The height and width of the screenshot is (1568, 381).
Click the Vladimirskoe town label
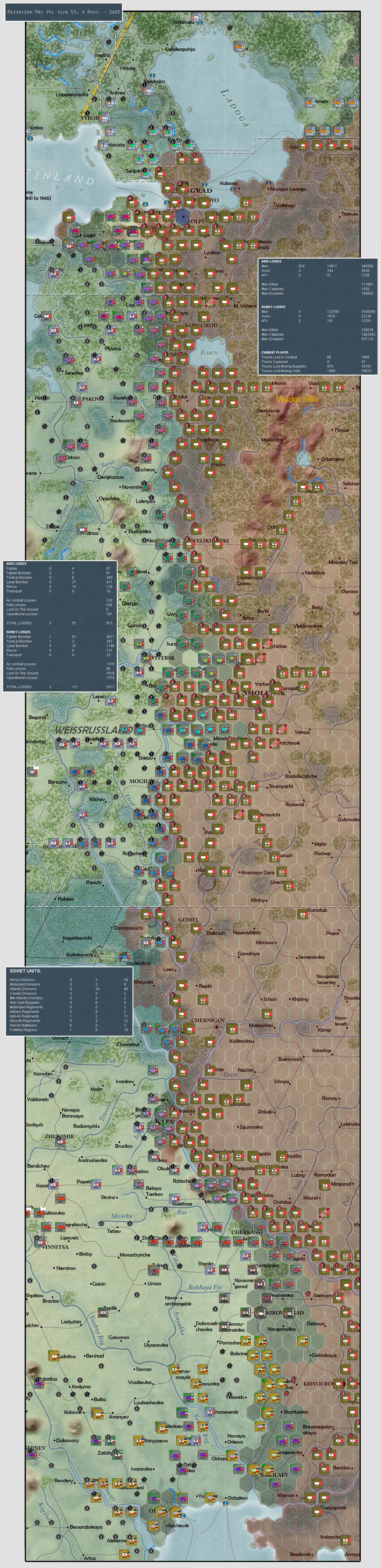[x=308, y=626]
